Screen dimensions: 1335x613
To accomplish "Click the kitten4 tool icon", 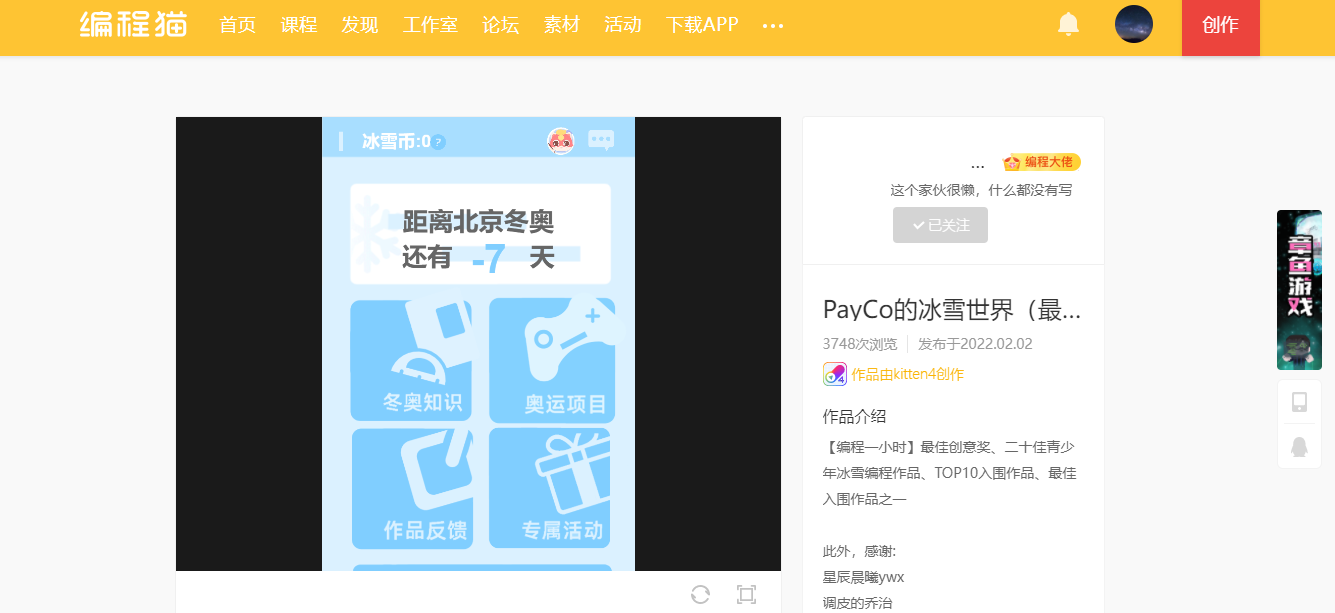I will pos(835,374).
